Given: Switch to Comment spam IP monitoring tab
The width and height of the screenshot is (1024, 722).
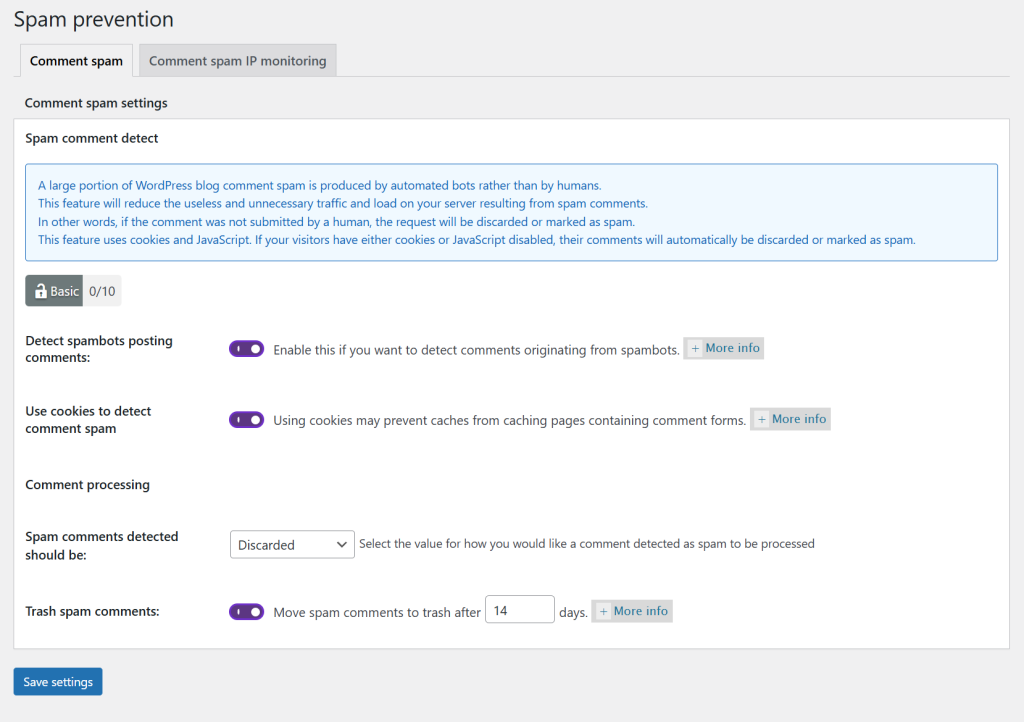Looking at the screenshot, I should coord(238,61).
